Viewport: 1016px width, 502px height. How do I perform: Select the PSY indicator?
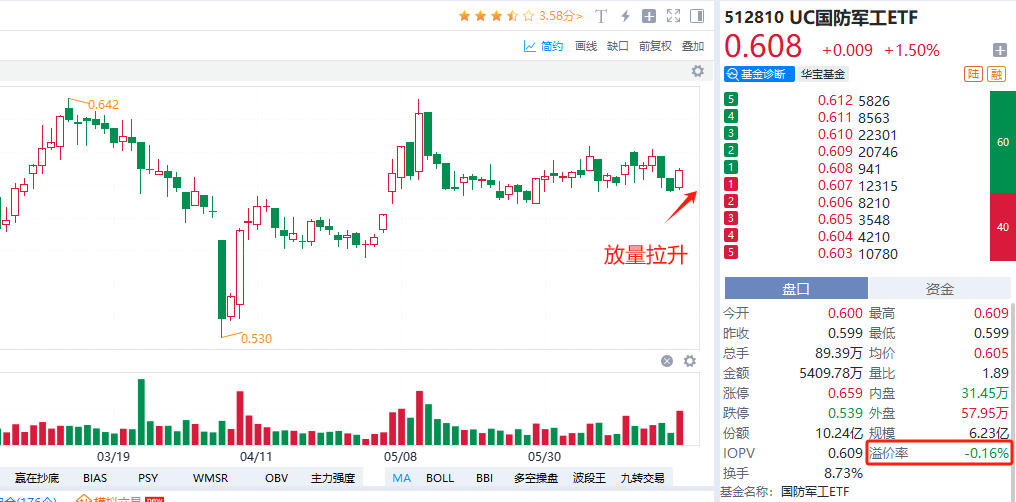tap(148, 479)
